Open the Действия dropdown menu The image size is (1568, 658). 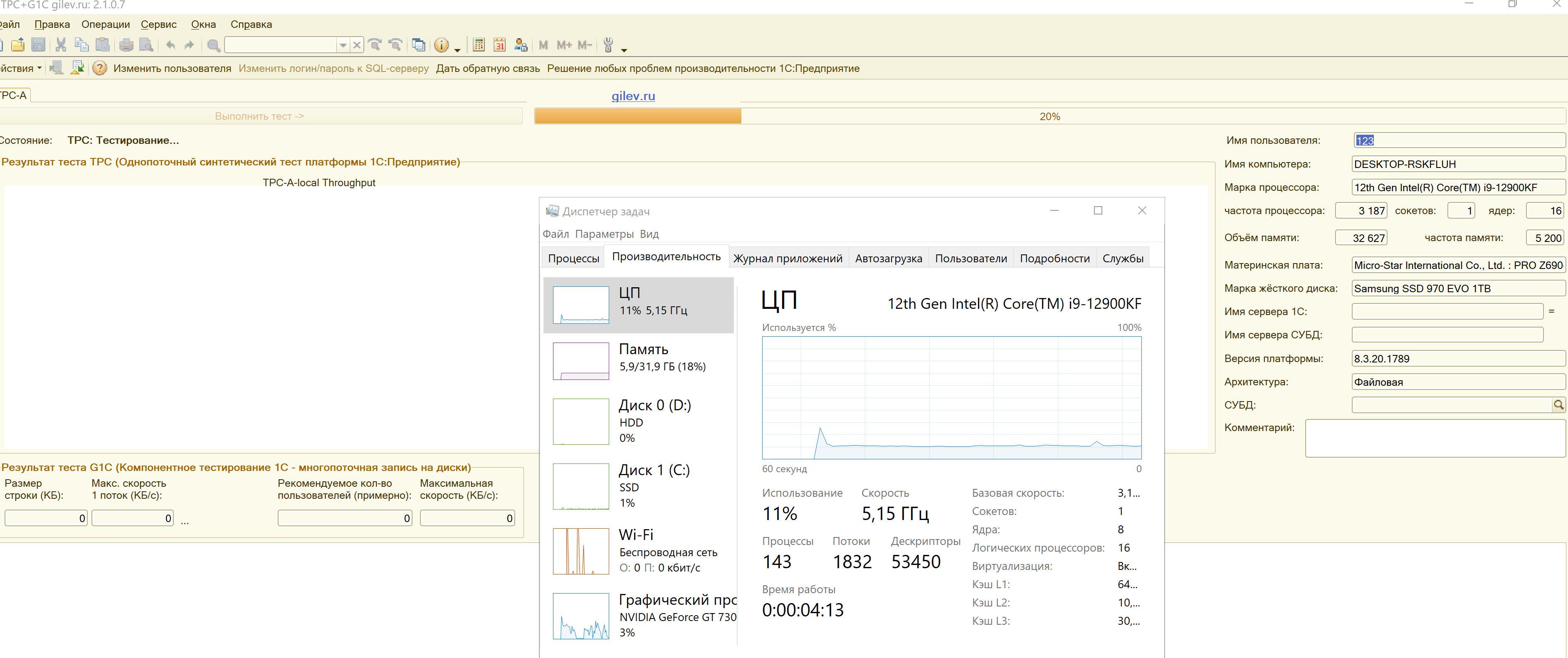[x=21, y=68]
